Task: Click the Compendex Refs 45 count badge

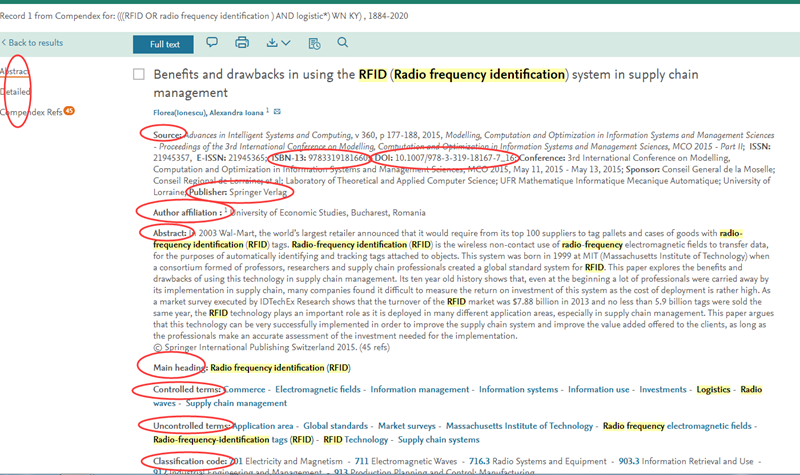Action: (69, 111)
